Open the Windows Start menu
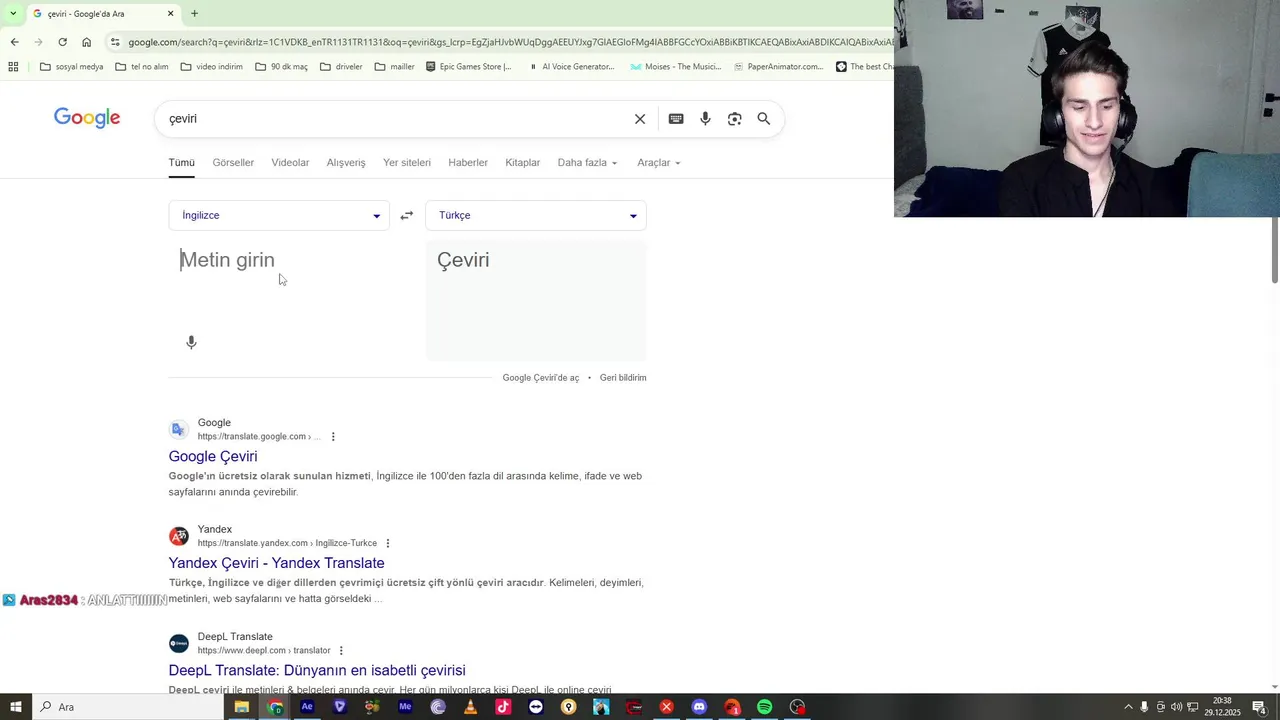Viewport: 1280px width, 720px height. pos(16,707)
